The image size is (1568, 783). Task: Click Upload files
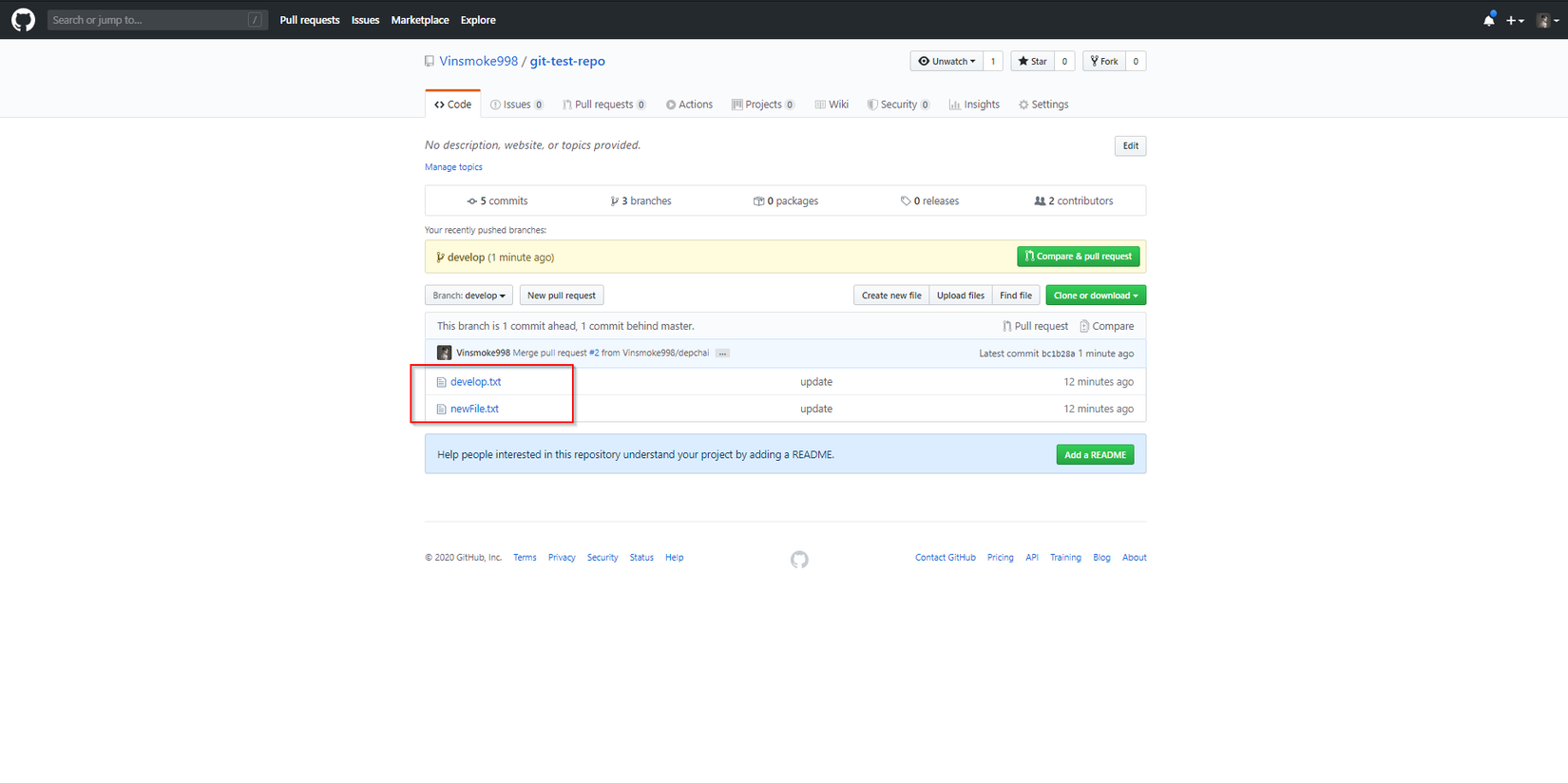961,296
